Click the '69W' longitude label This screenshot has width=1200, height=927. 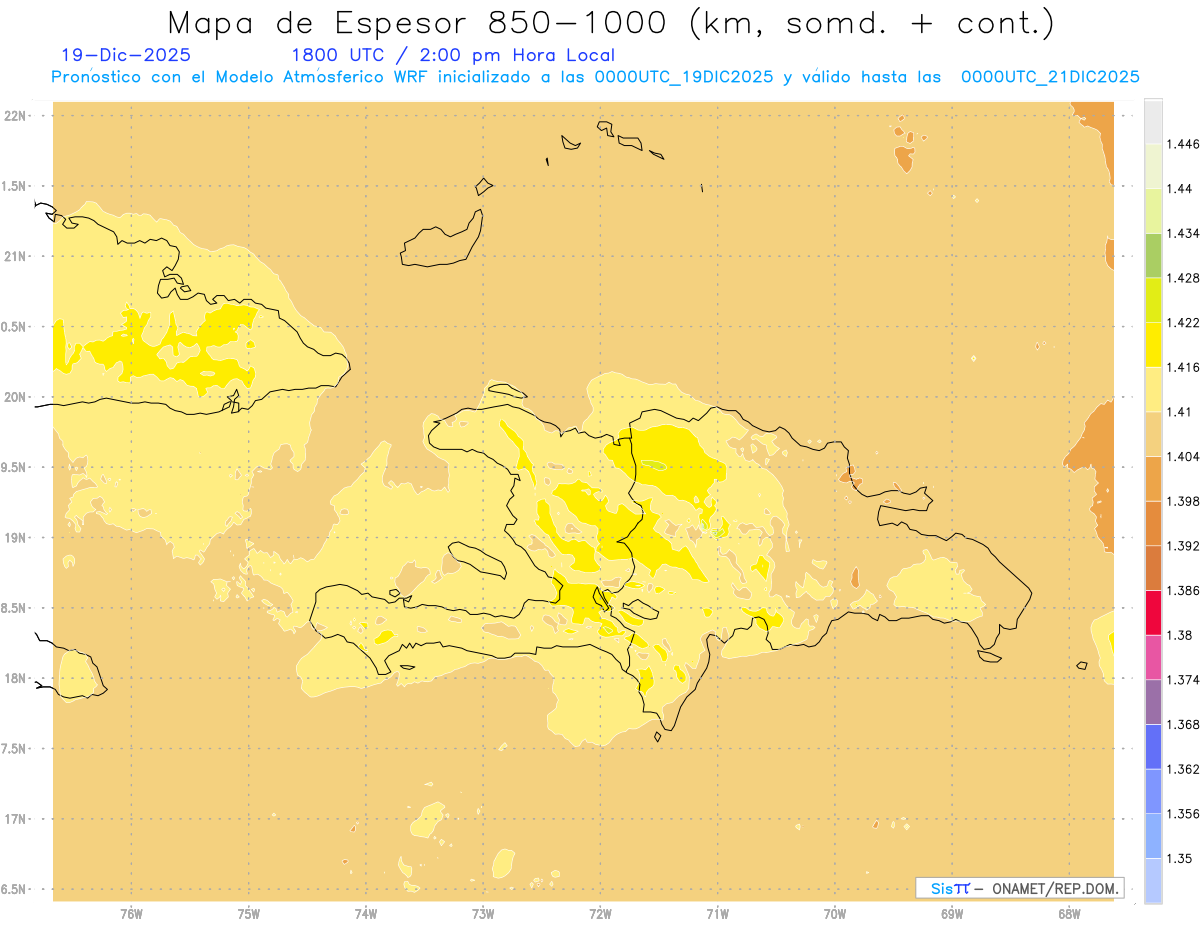(952, 914)
